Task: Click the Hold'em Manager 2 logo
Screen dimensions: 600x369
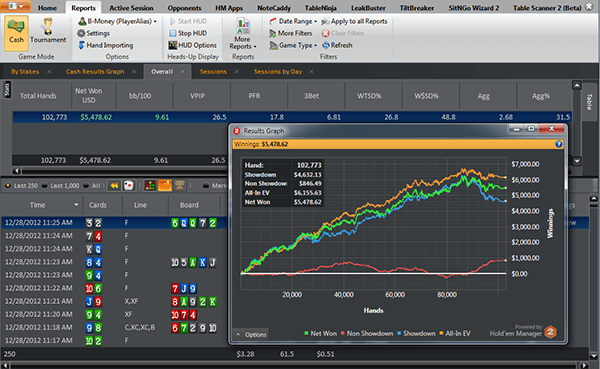Action: click(x=550, y=331)
